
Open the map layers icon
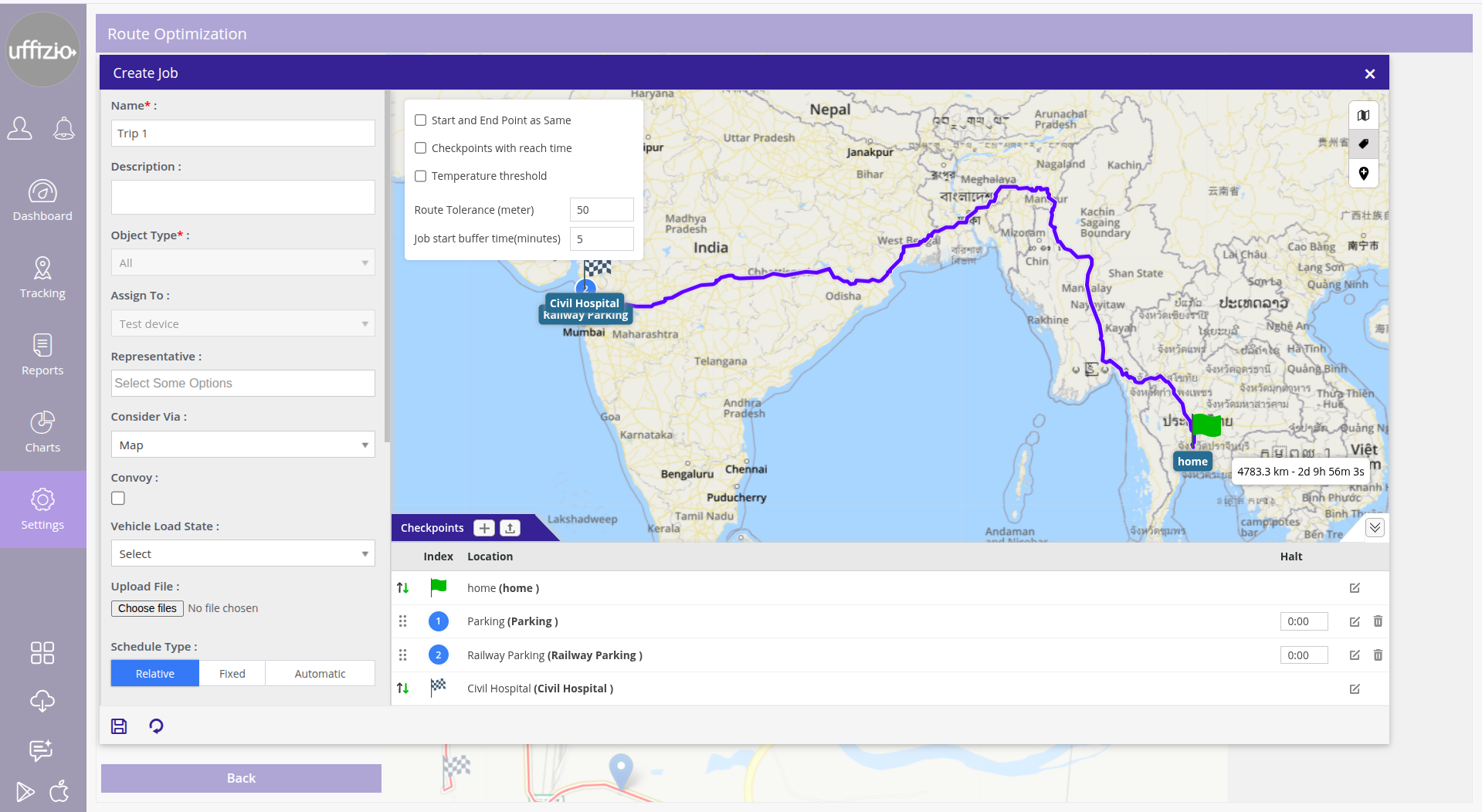[x=1364, y=116]
